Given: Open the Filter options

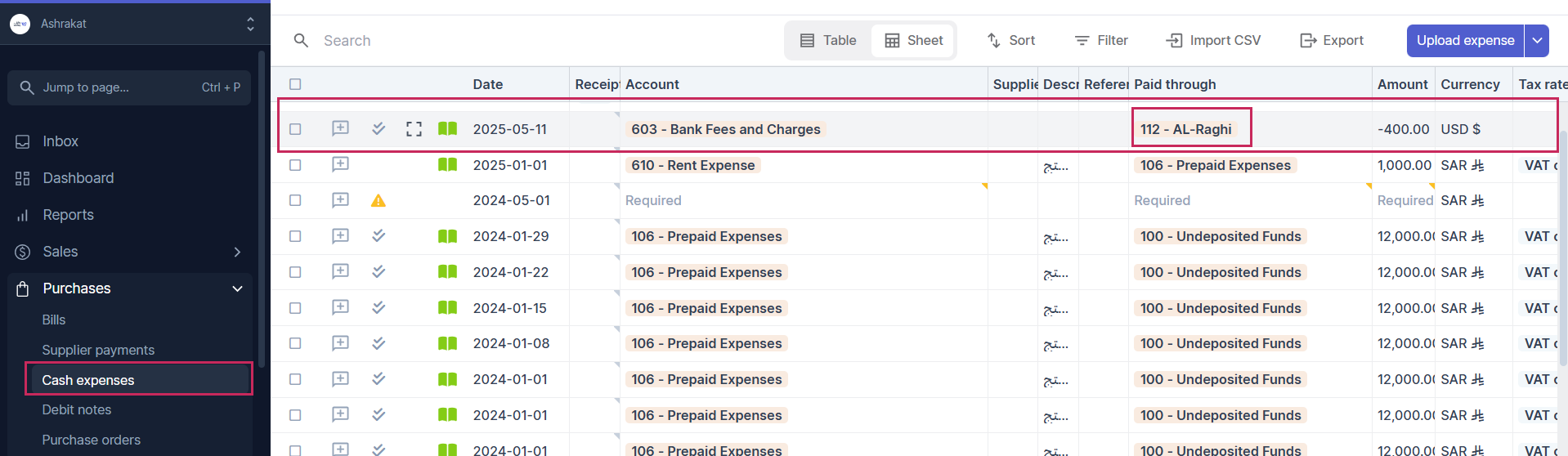Looking at the screenshot, I should 1100,40.
